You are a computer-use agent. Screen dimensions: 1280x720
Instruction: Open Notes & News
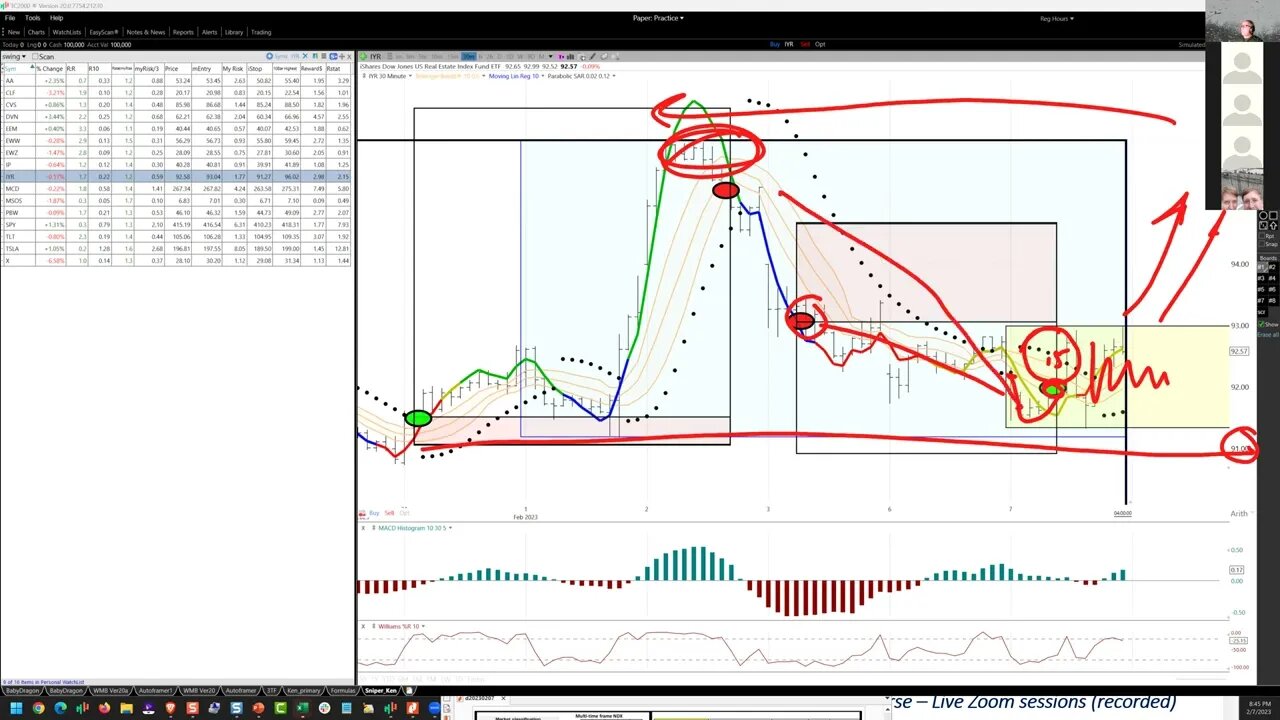click(146, 32)
